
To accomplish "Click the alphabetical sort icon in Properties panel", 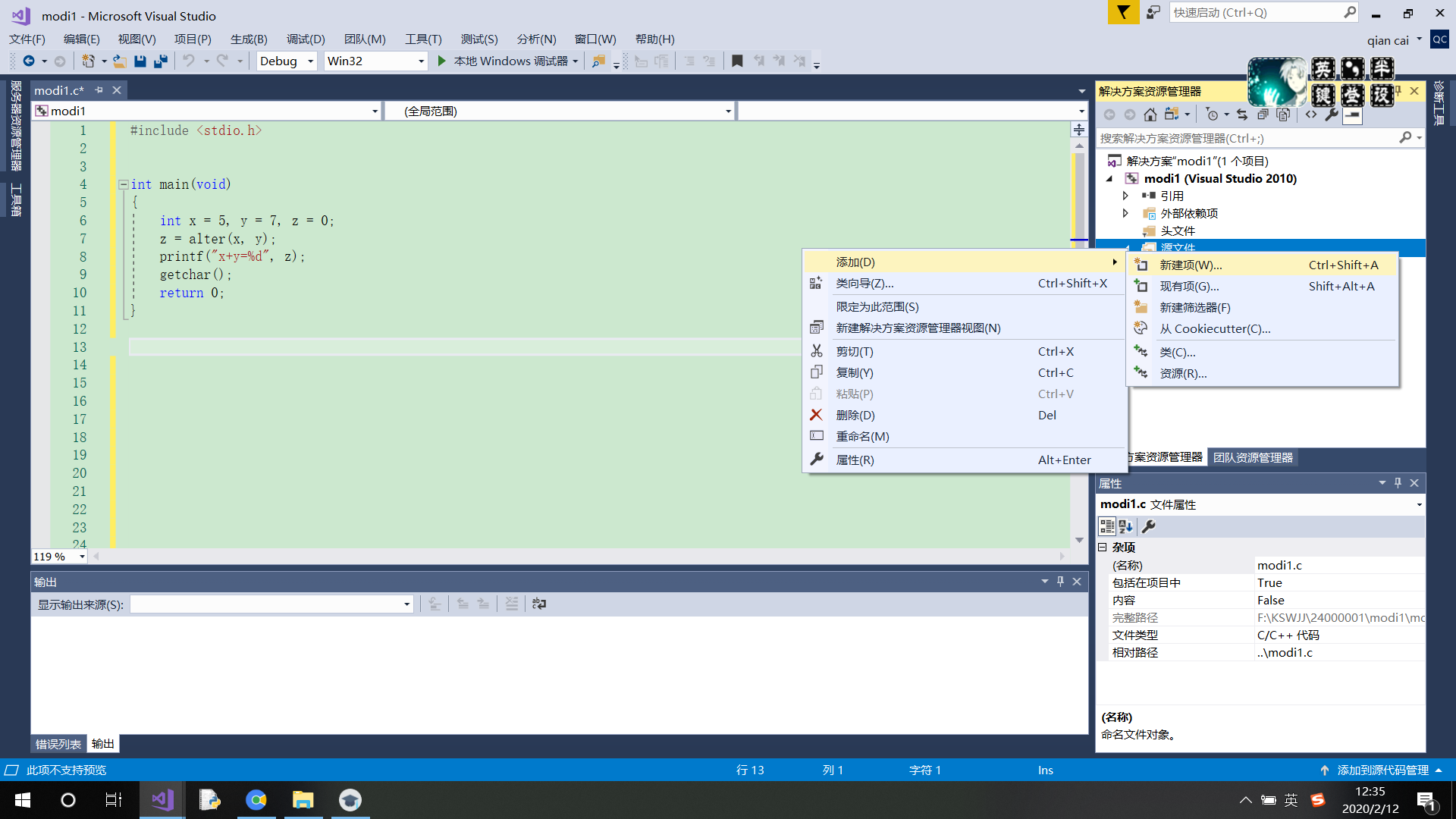I will (1125, 526).
